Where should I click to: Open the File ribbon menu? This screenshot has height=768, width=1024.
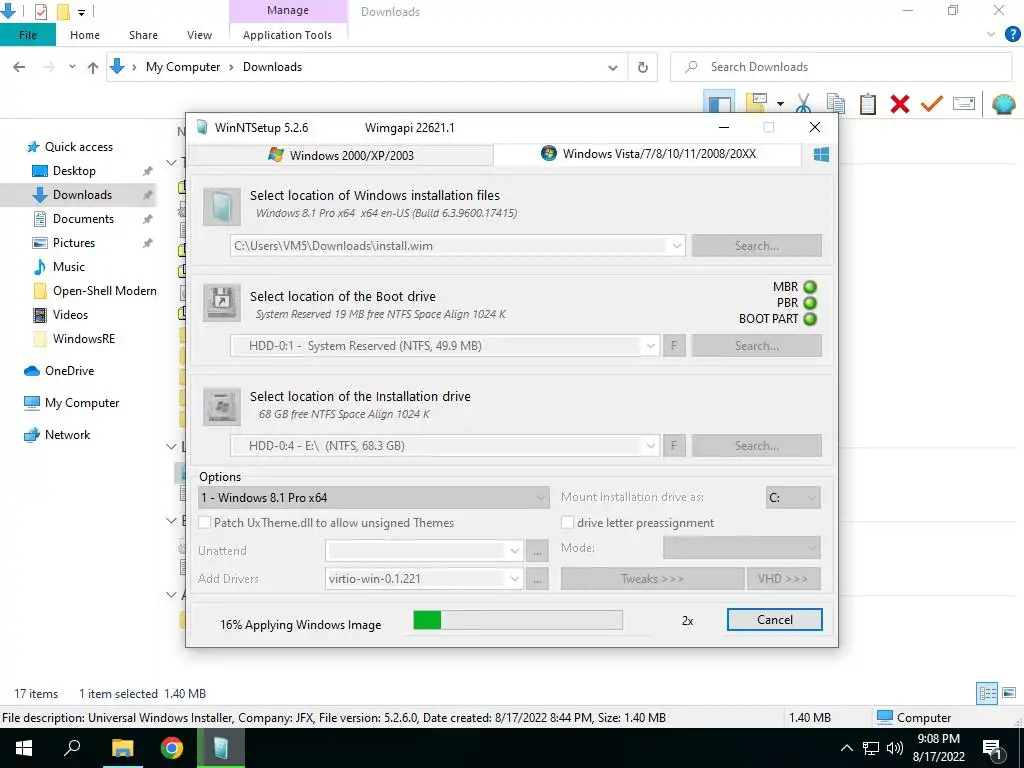click(27, 35)
